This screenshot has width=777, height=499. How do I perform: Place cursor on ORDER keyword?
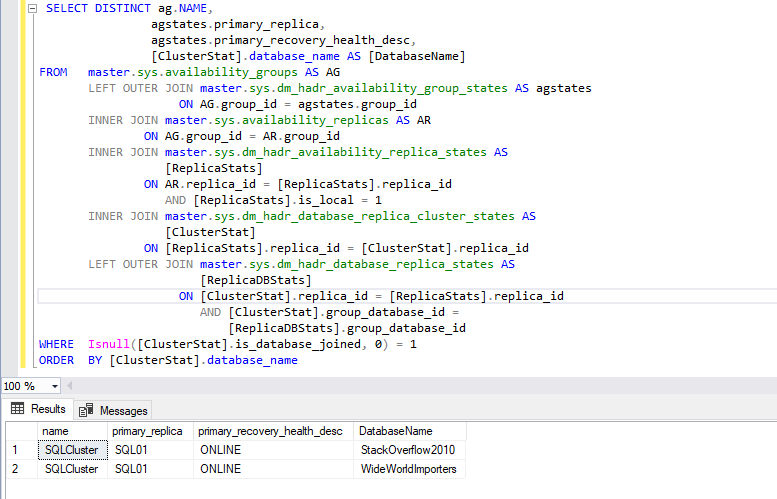(x=56, y=360)
